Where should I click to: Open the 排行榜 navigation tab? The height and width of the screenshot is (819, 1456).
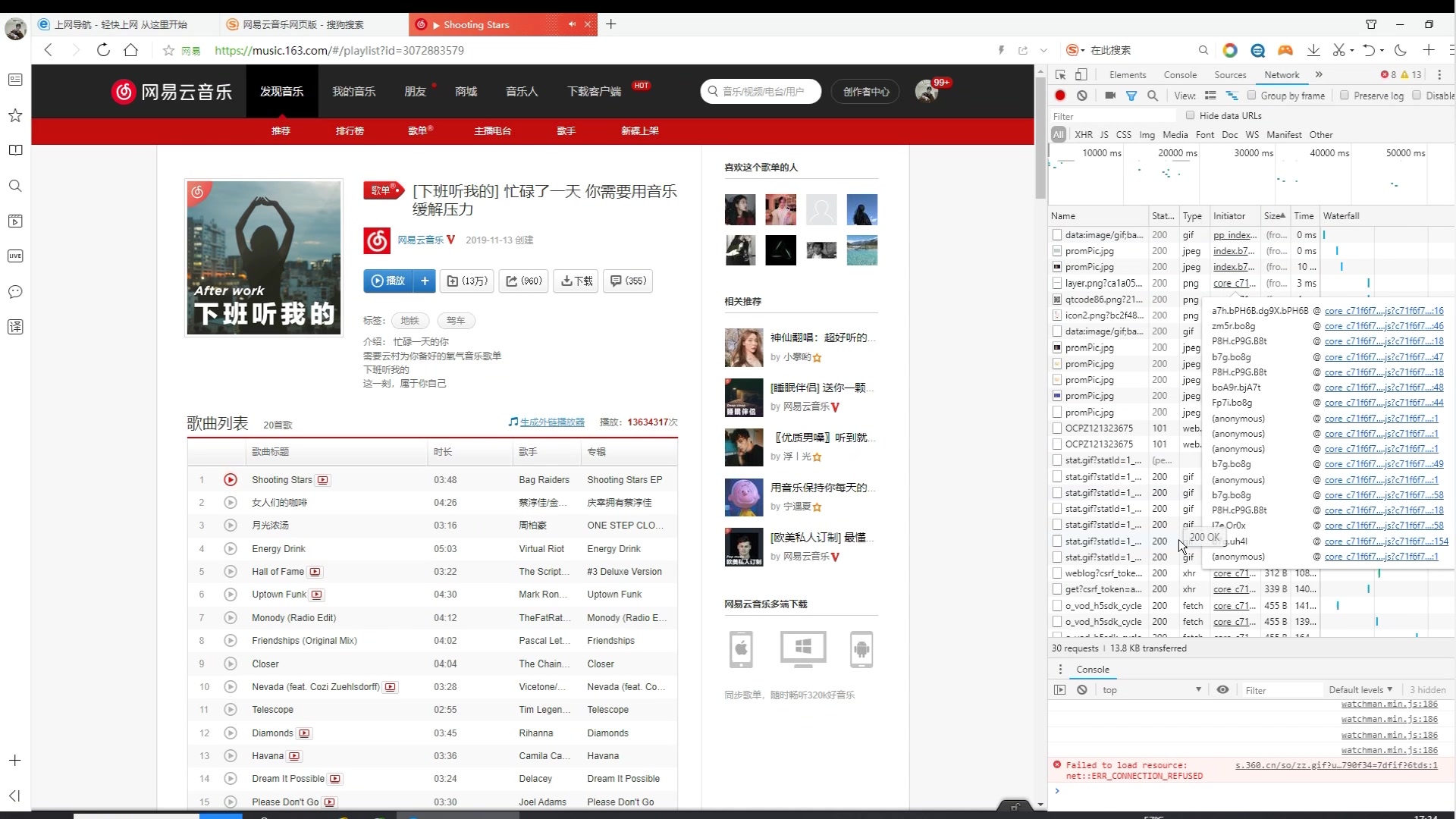(350, 130)
